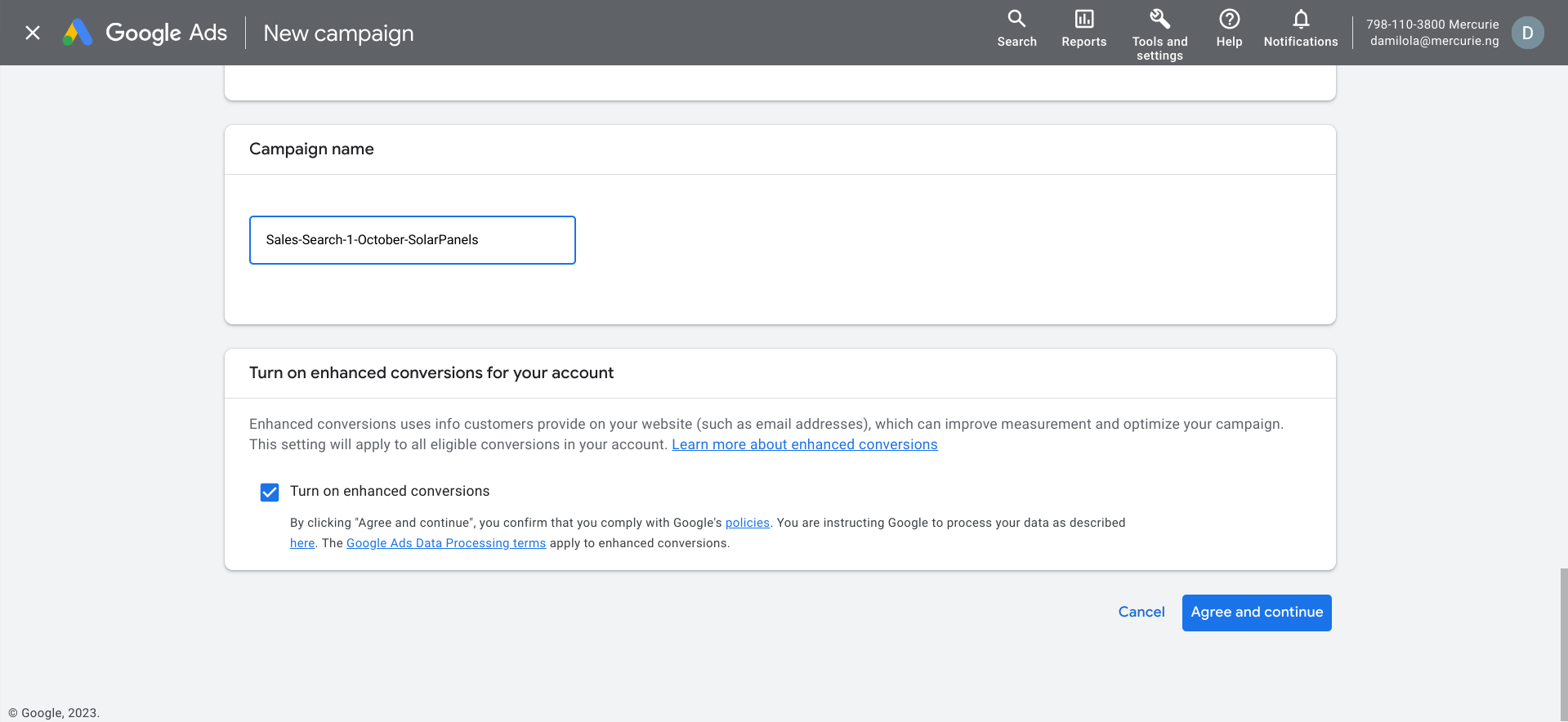This screenshot has width=1568, height=722.
Task: Click the New campaign page title
Action: (x=338, y=33)
